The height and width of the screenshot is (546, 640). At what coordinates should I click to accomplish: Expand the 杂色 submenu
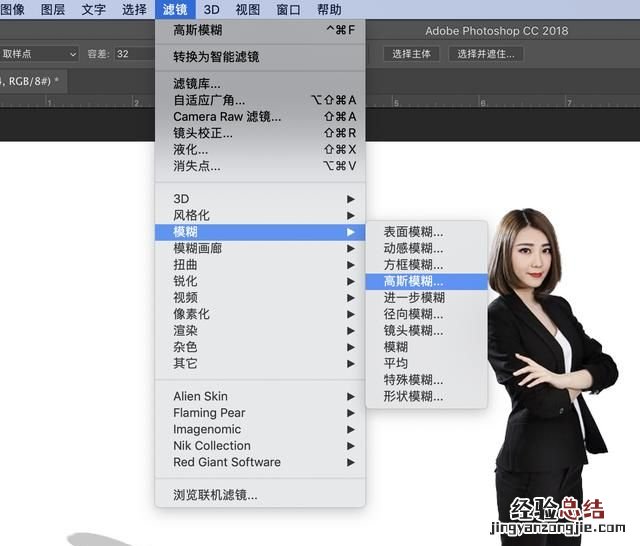260,347
